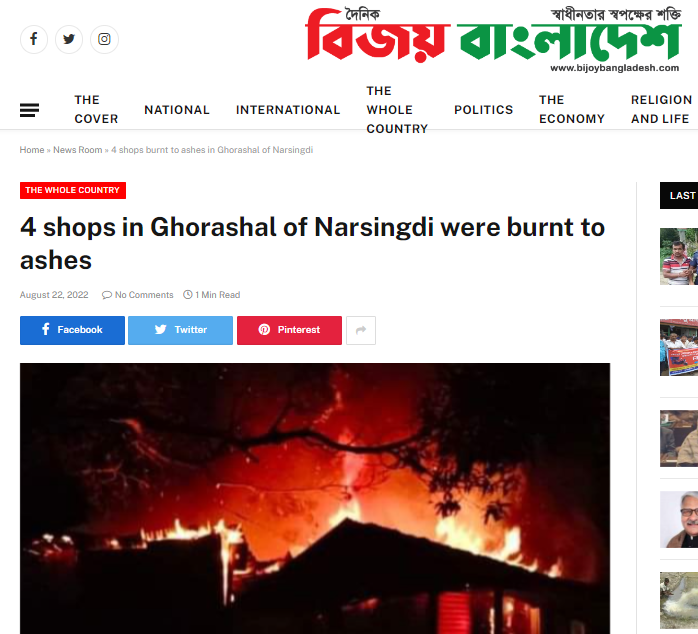Open the burning shops article image
Image resolution: width=698 pixels, height=634 pixels.
coord(315,498)
